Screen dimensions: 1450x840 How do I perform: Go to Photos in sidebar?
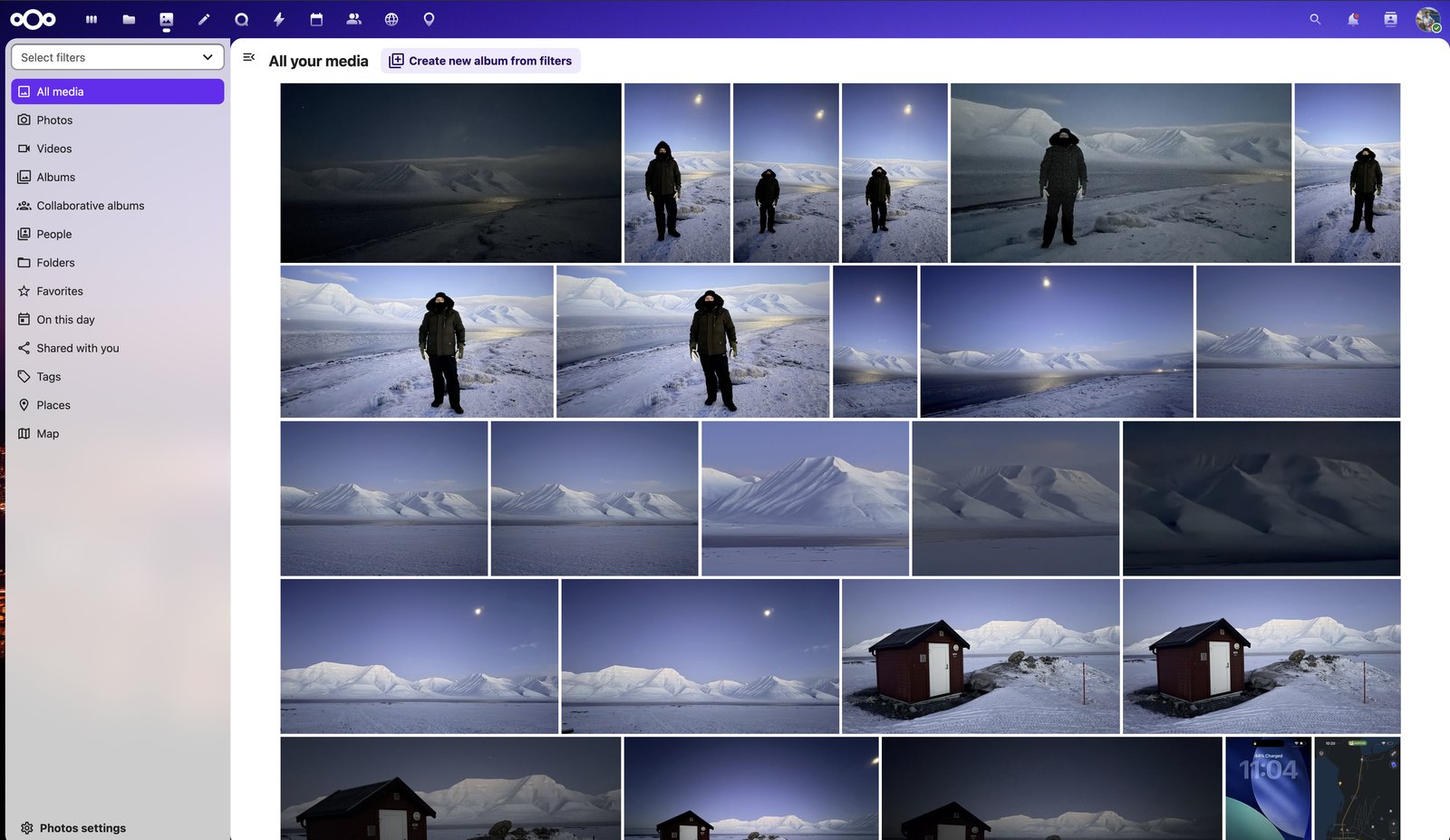[118, 120]
